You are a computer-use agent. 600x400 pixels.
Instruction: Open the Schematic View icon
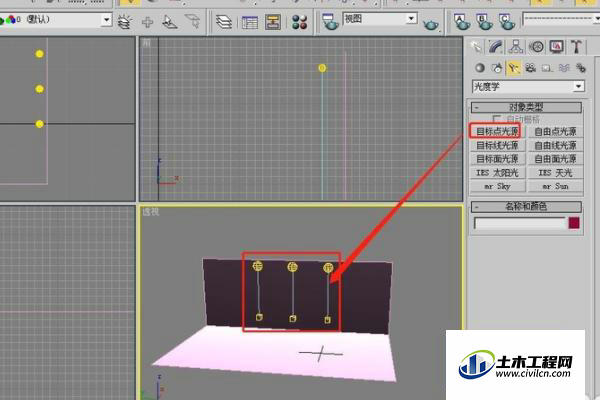tap(273, 22)
